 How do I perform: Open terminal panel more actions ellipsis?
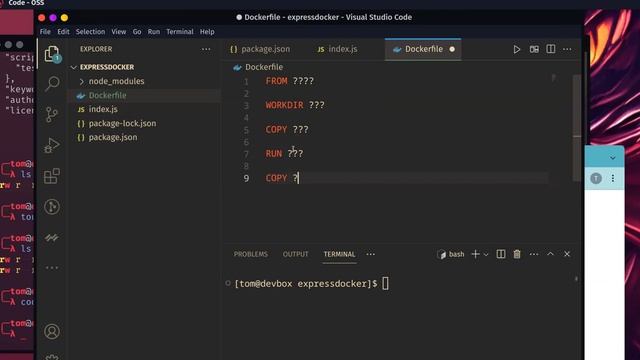point(534,254)
